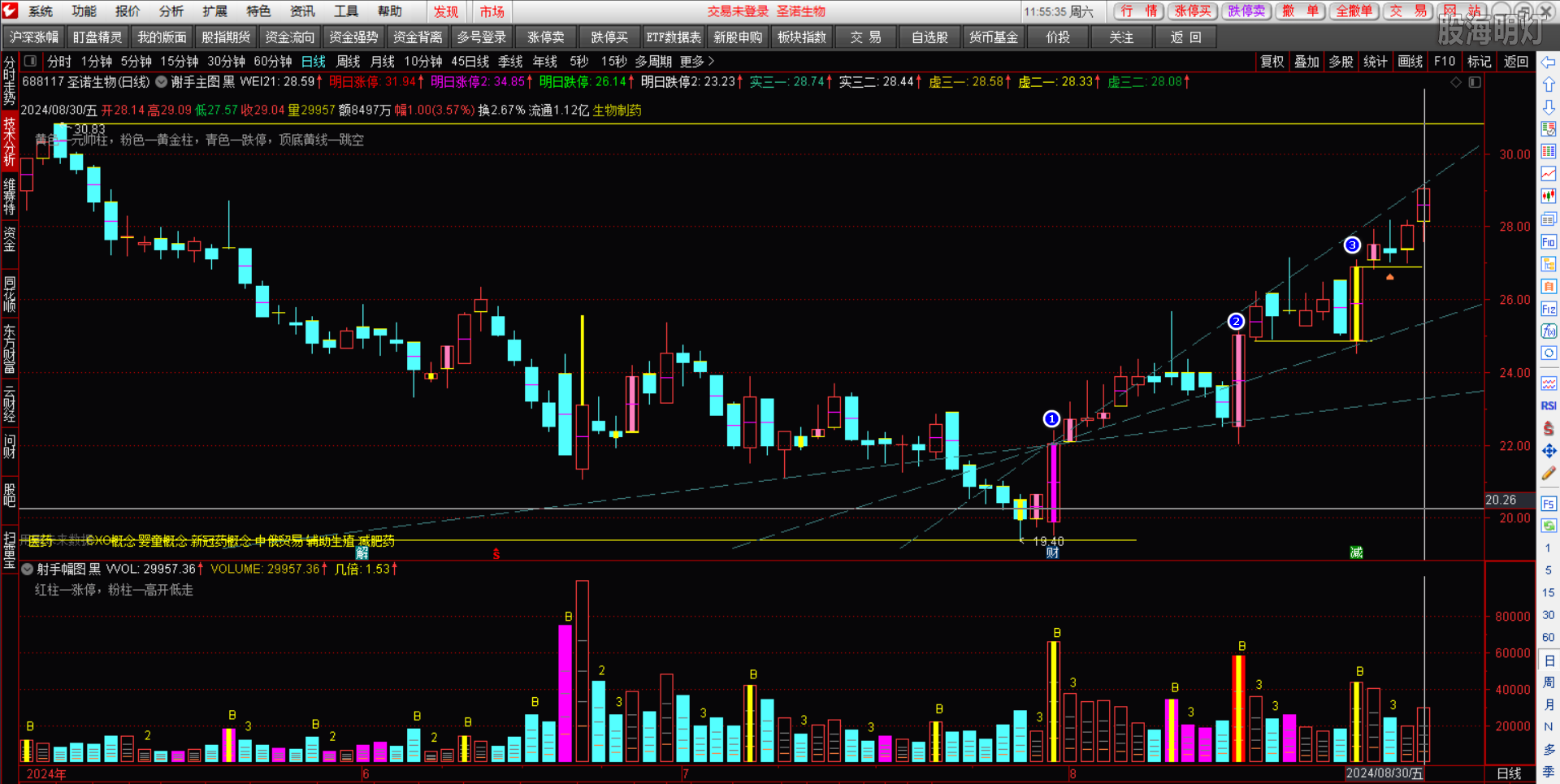Open the 报价 menu
The height and width of the screenshot is (784, 1560).
pos(128,11)
